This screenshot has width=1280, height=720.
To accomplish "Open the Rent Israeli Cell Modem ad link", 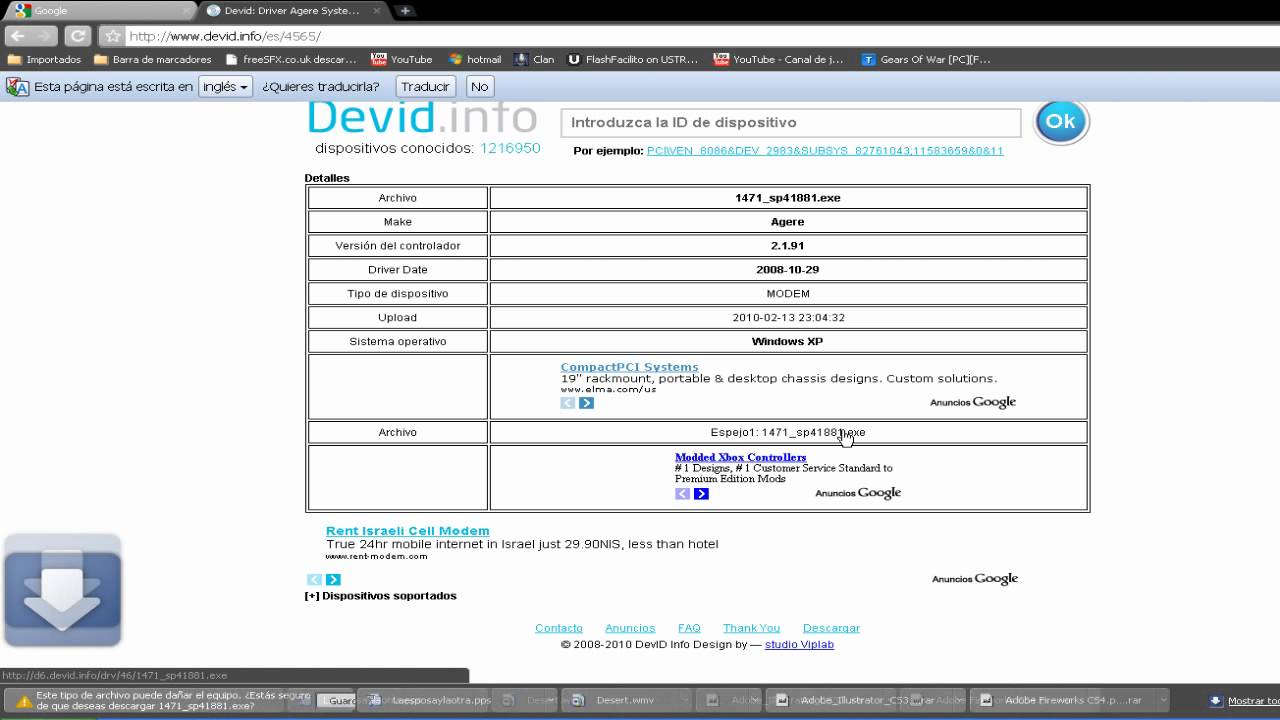I will pyautogui.click(x=407, y=531).
